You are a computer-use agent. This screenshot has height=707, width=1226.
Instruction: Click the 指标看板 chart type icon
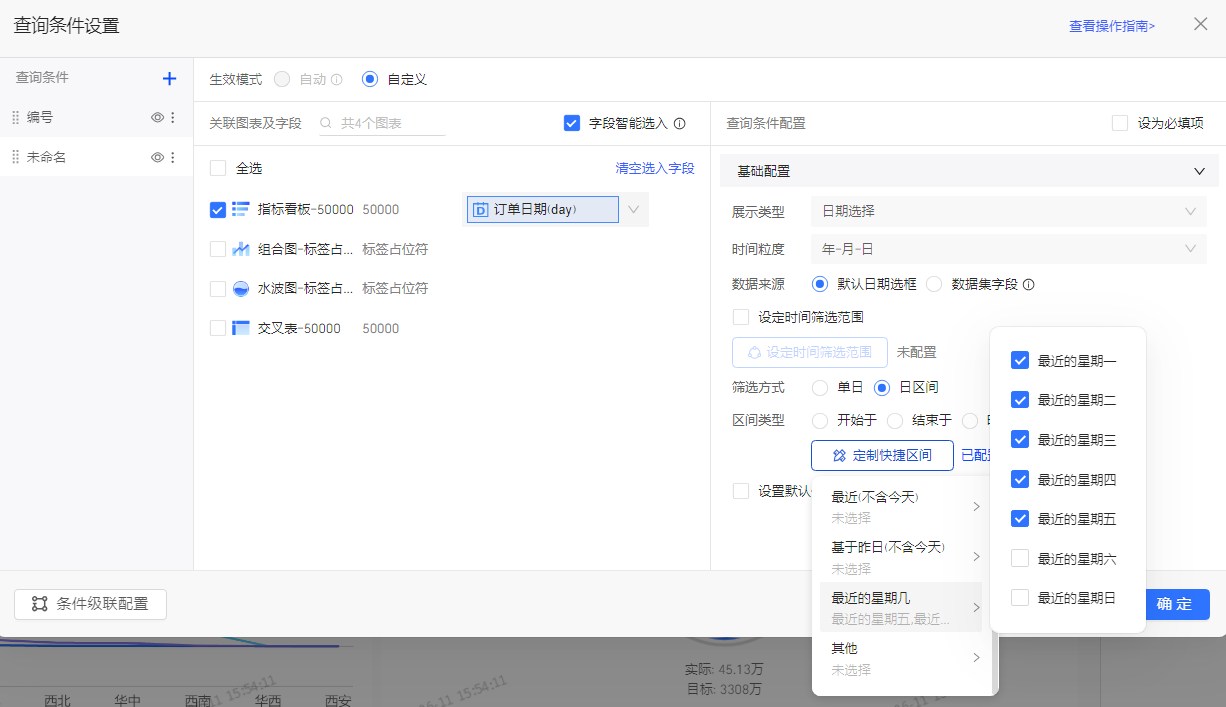pos(240,210)
